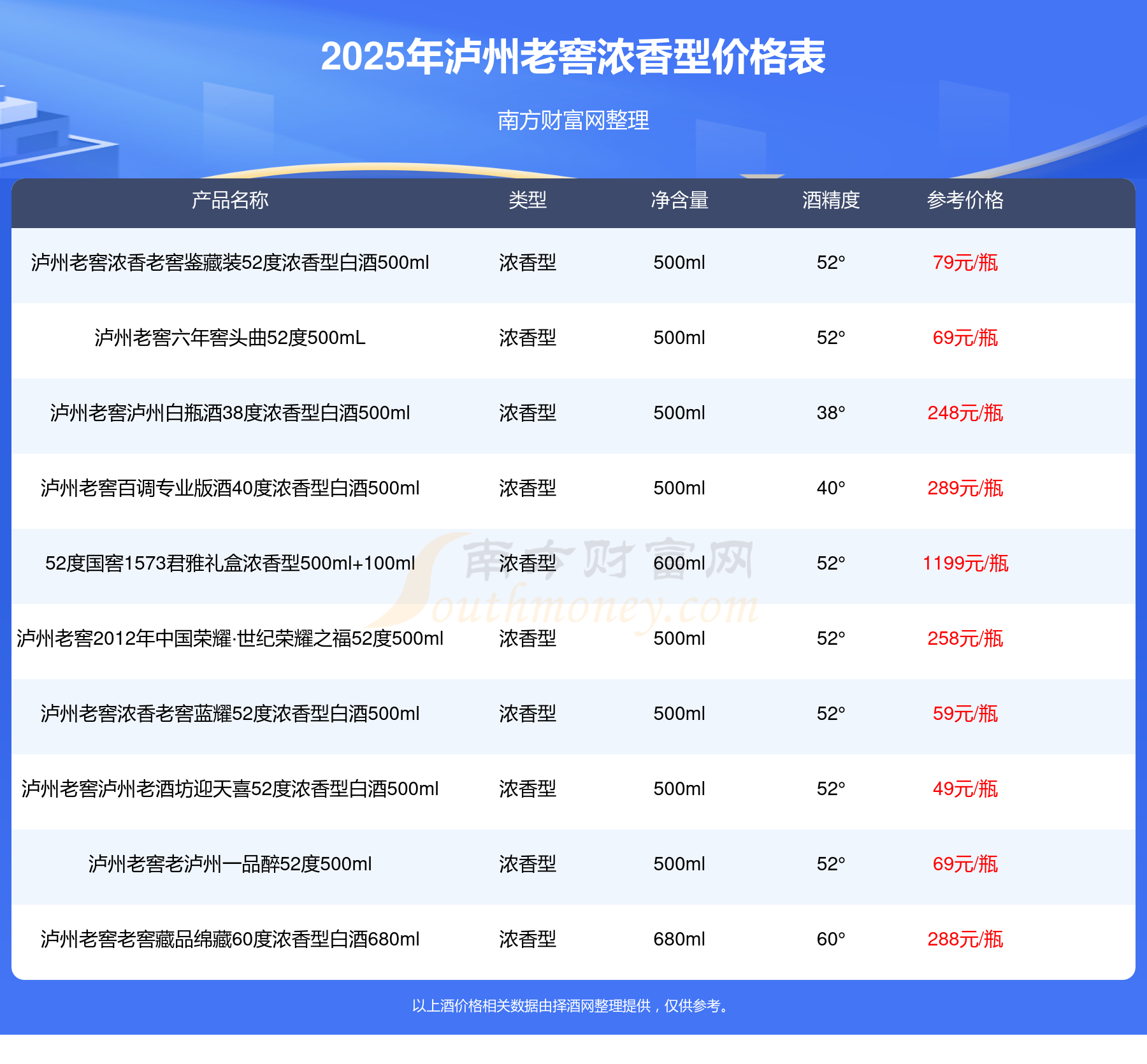The image size is (1147, 1064).
Task: Click the price 258元/瓶
Action: click(x=965, y=638)
